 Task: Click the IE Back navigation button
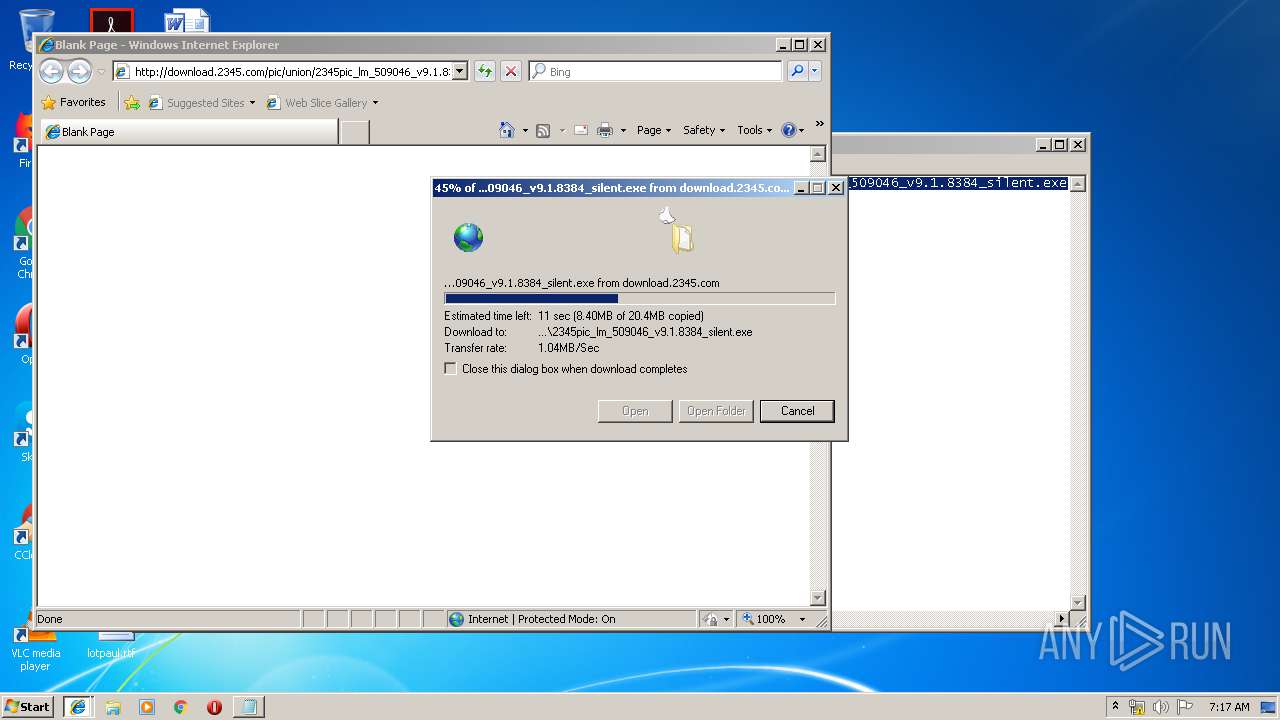pos(51,71)
